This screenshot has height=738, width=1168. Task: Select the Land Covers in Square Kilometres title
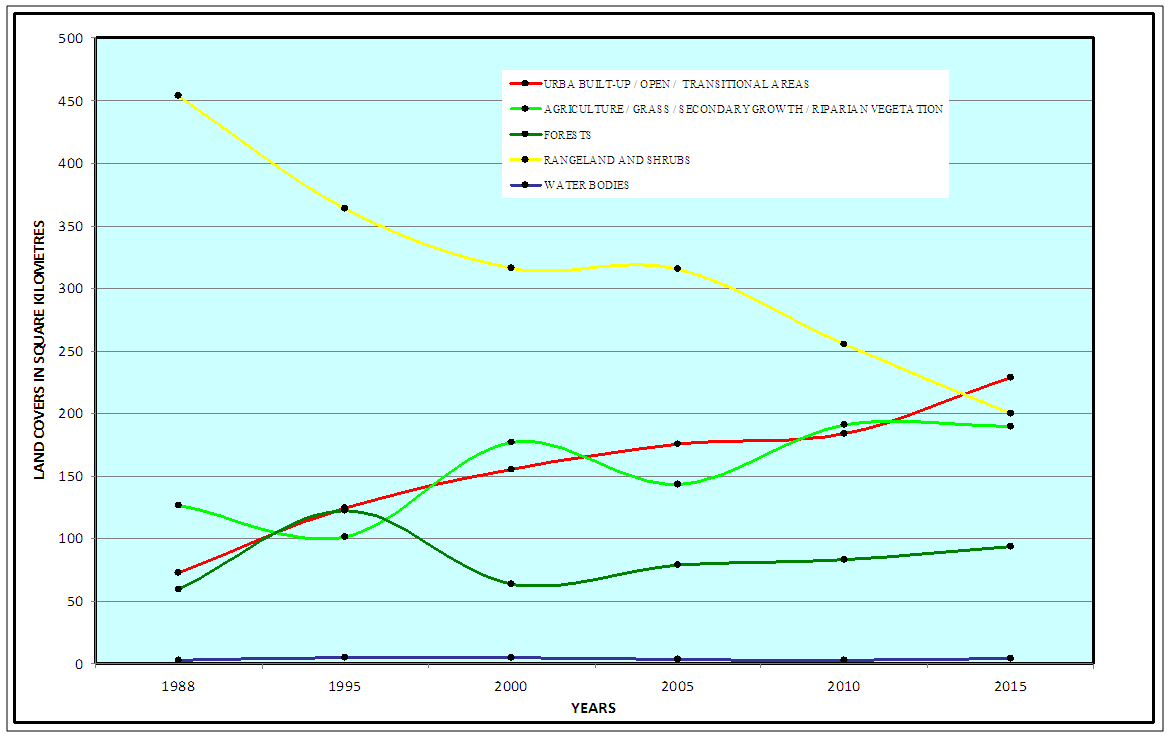pyautogui.click(x=41, y=350)
